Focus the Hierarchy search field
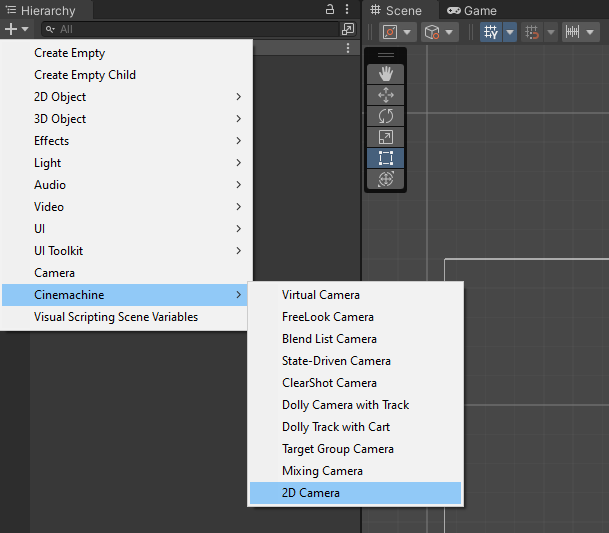This screenshot has width=609, height=533. pos(191,29)
